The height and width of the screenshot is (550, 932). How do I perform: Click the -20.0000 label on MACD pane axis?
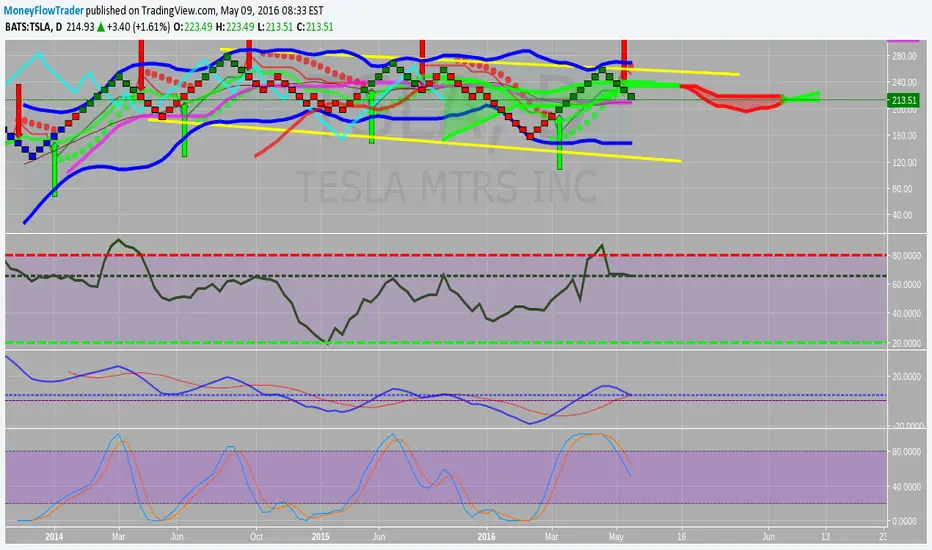click(x=906, y=425)
